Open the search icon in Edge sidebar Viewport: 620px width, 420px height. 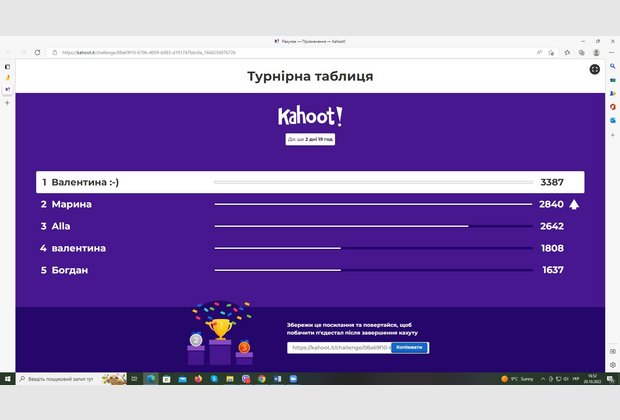pyautogui.click(x=612, y=66)
